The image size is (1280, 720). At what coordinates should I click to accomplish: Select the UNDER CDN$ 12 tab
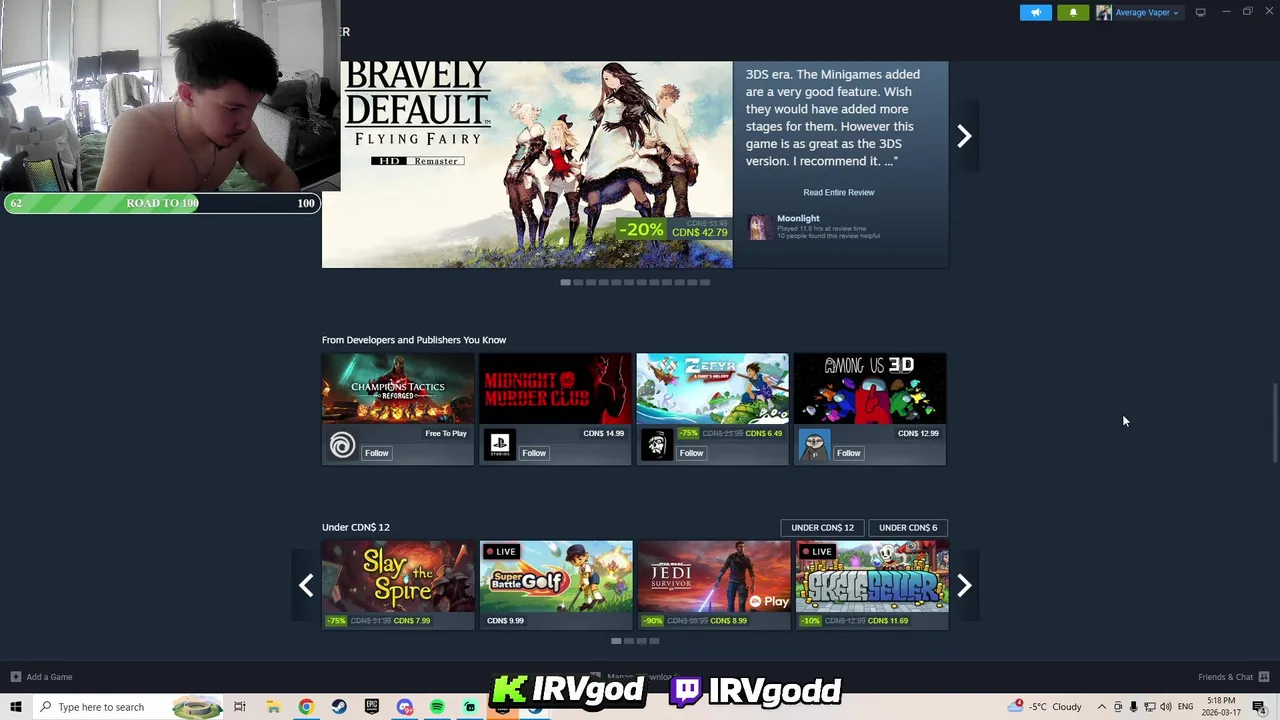coord(822,527)
